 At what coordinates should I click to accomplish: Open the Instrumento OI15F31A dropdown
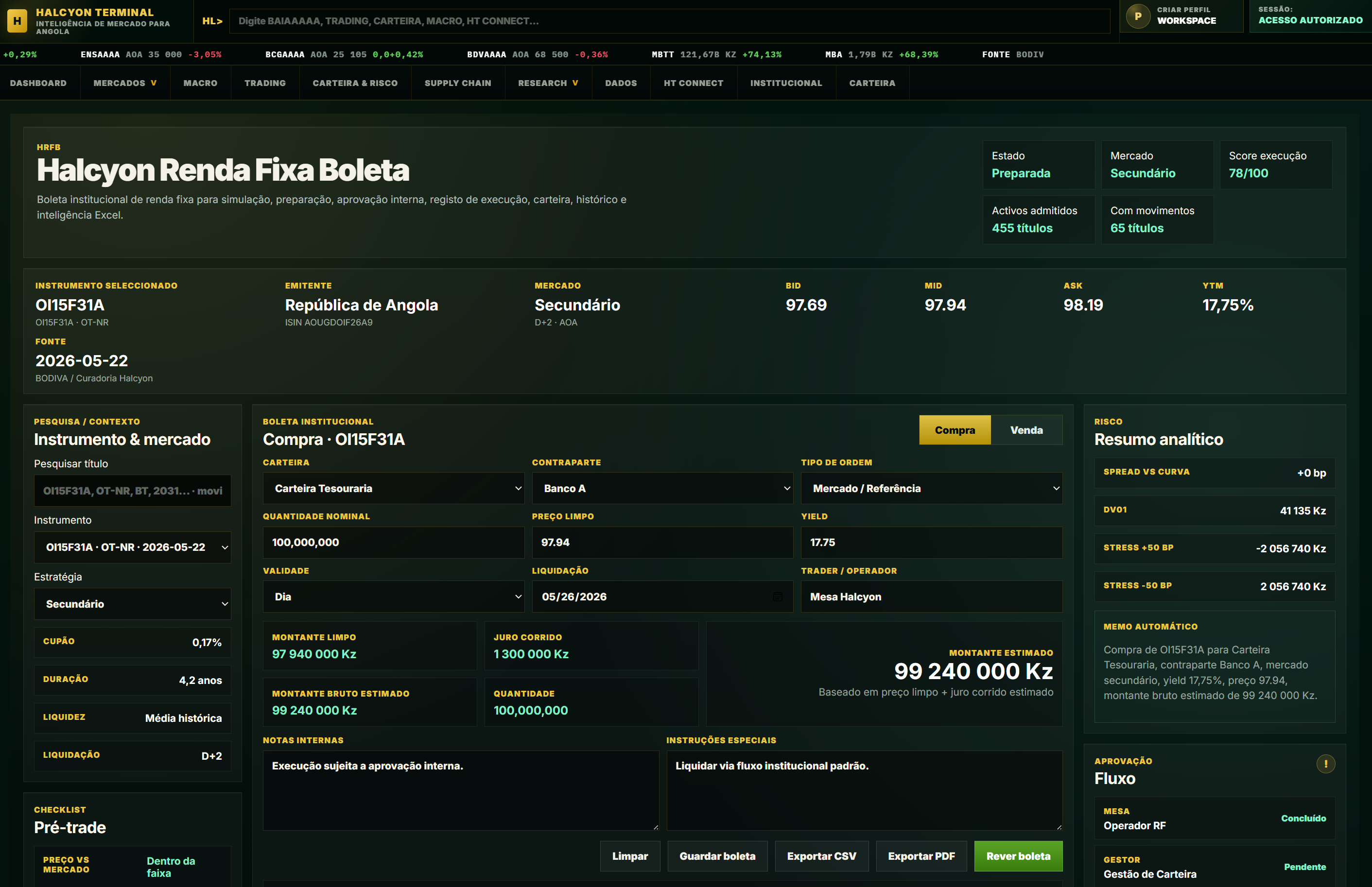pos(133,547)
